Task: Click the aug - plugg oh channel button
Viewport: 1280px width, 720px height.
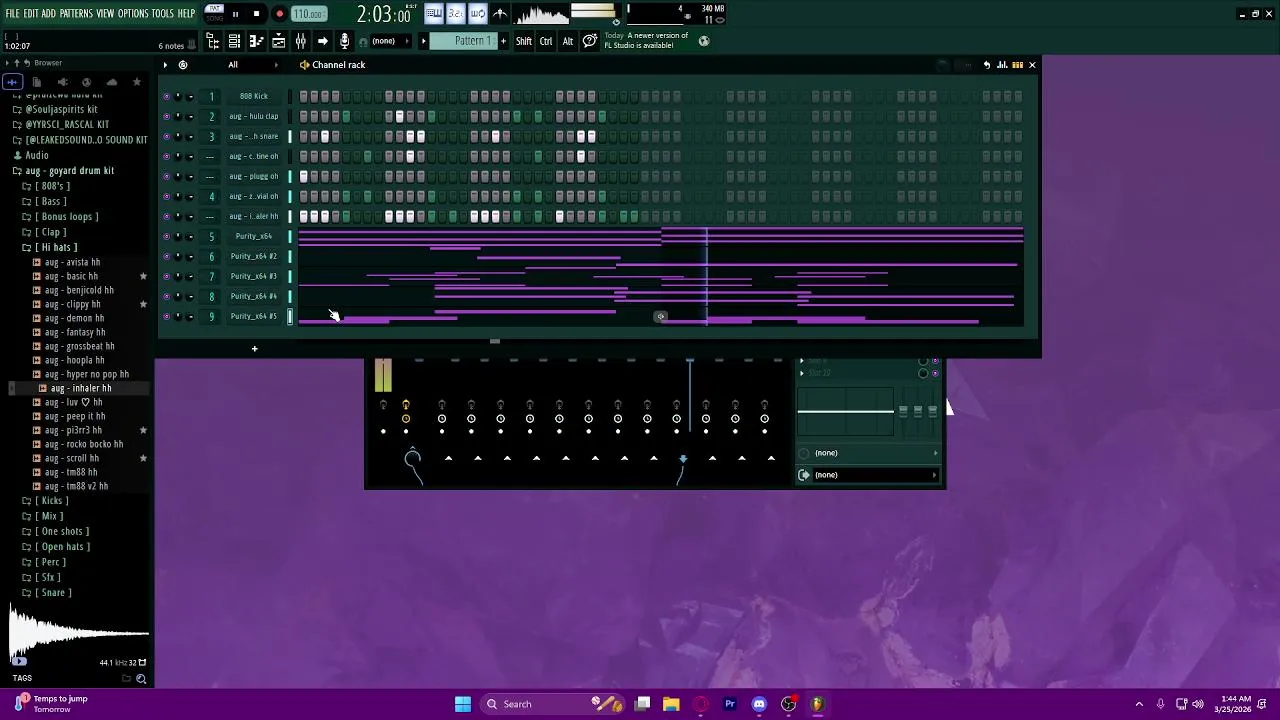Action: pyautogui.click(x=254, y=176)
